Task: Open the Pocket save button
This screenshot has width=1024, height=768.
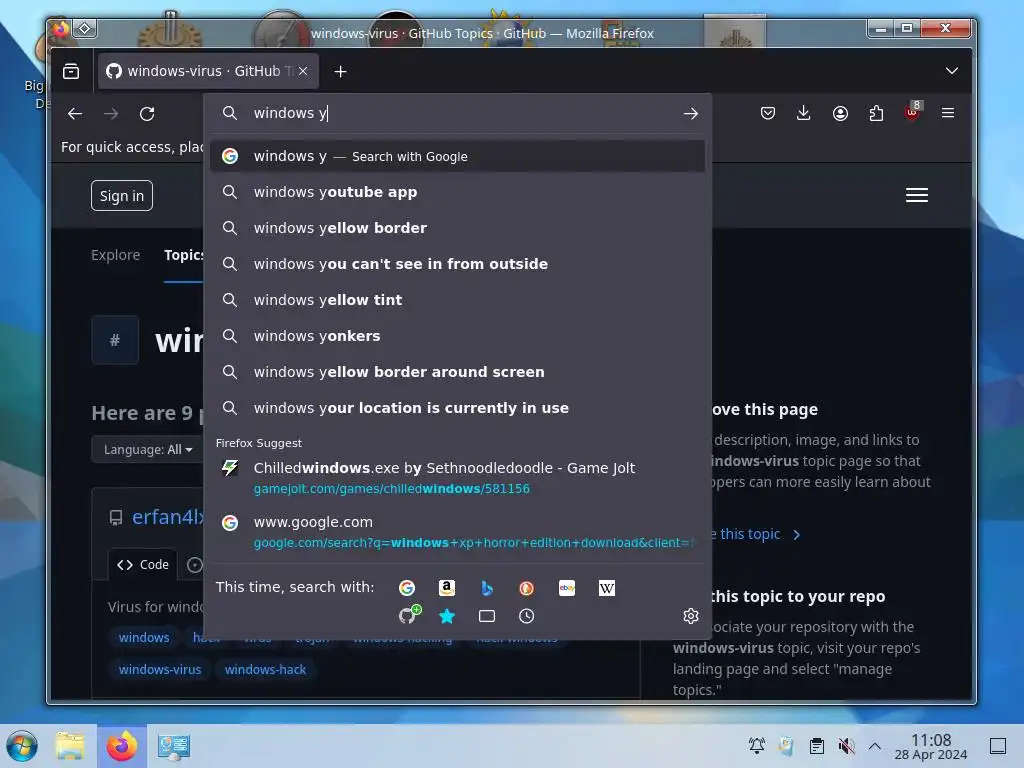Action: click(768, 113)
